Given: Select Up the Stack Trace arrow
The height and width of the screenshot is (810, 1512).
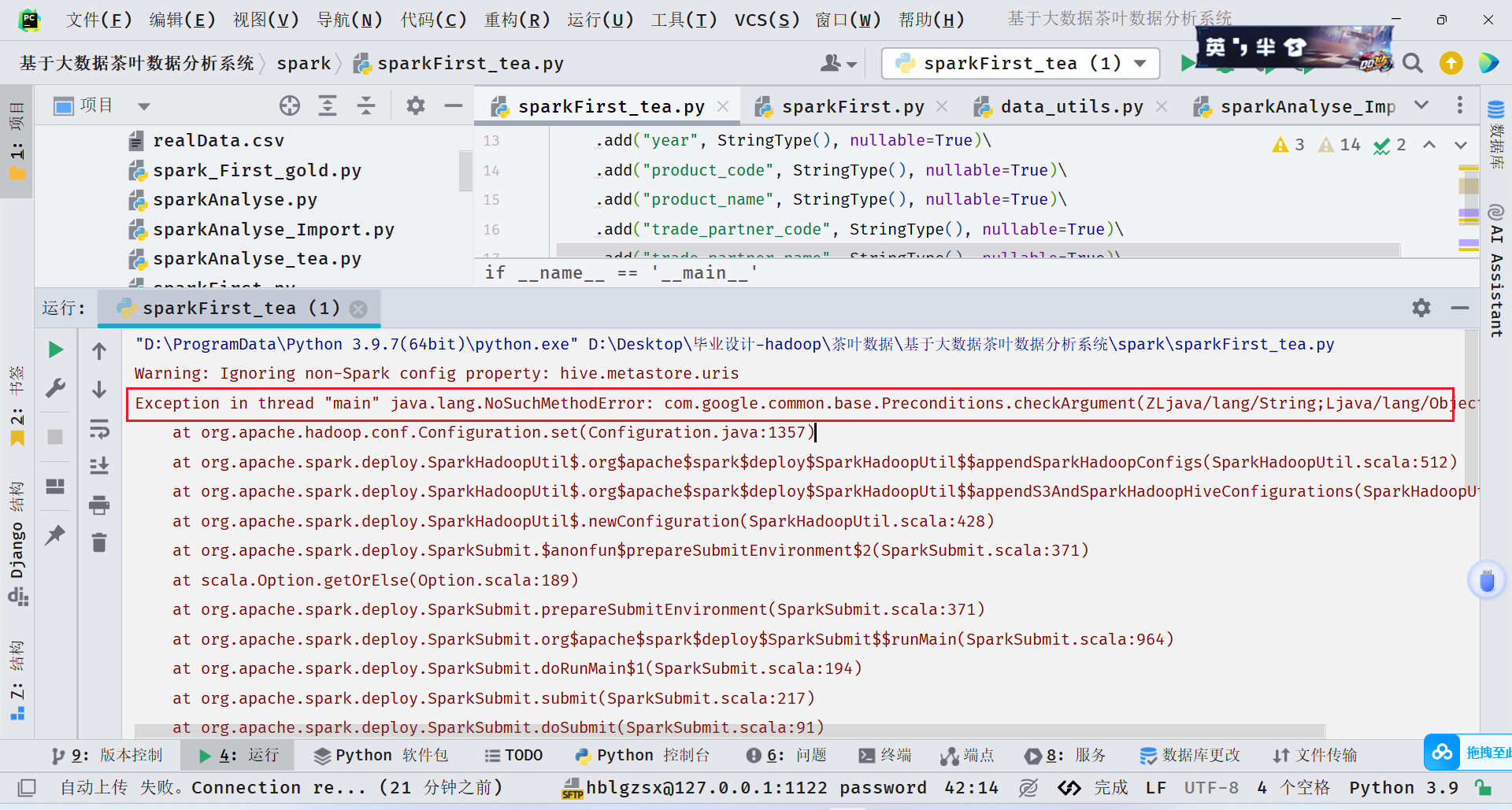Looking at the screenshot, I should (x=99, y=350).
